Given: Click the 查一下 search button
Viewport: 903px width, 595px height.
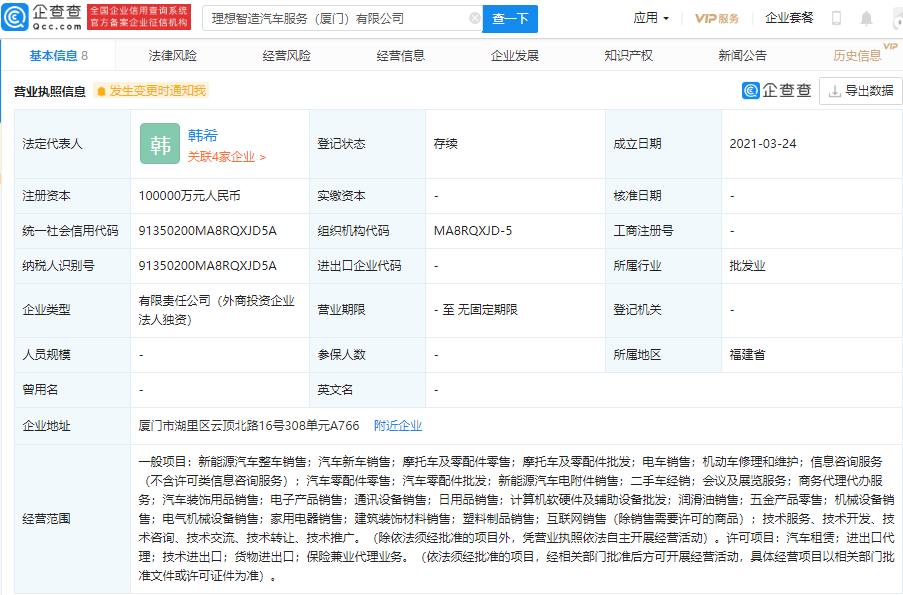Looking at the screenshot, I should (509, 18).
